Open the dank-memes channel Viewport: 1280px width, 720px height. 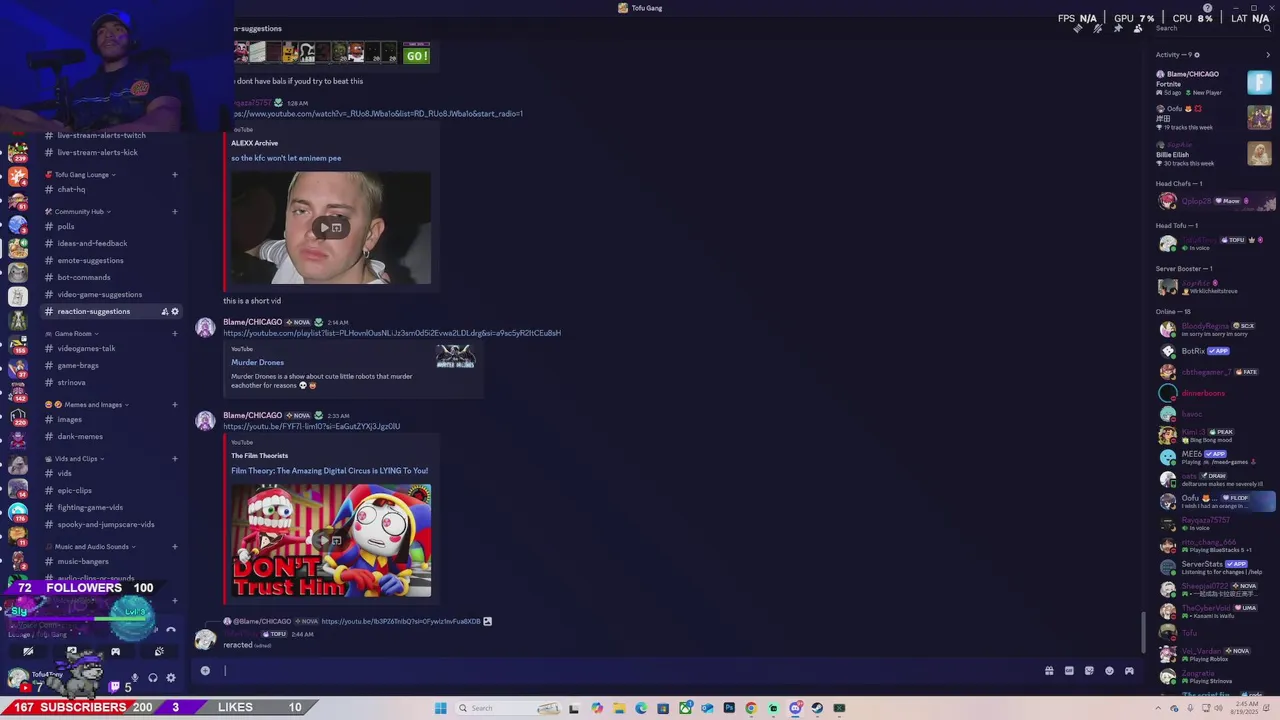pos(80,436)
